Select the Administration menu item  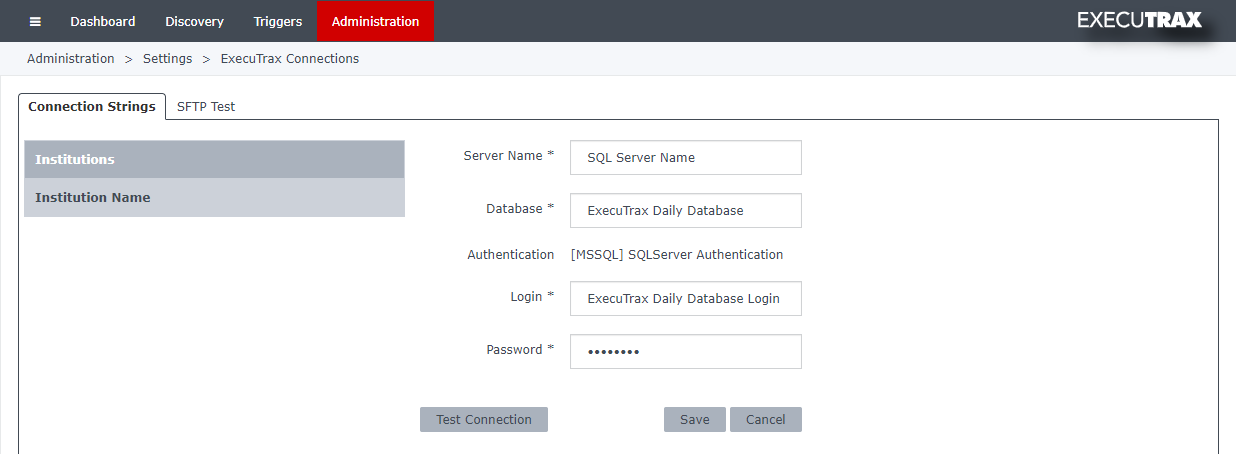(x=375, y=21)
